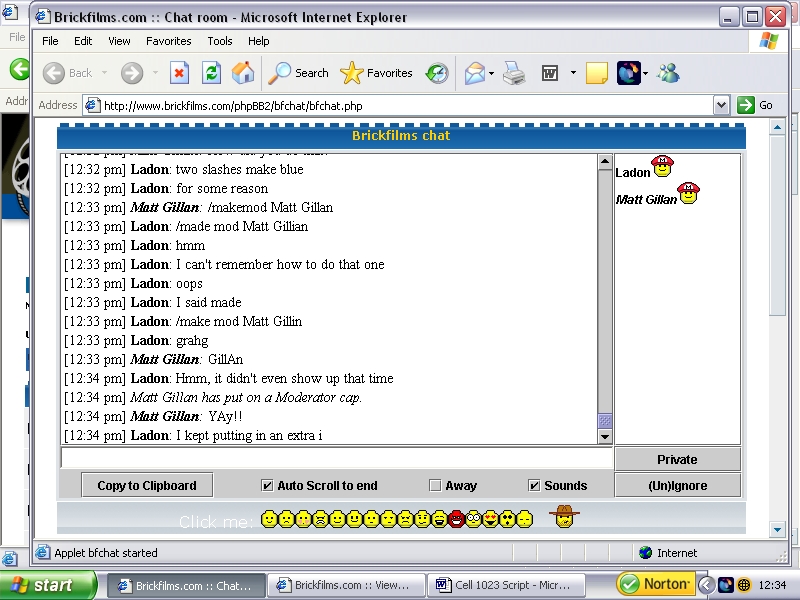Click the globe tray icon near the clock

click(744, 585)
